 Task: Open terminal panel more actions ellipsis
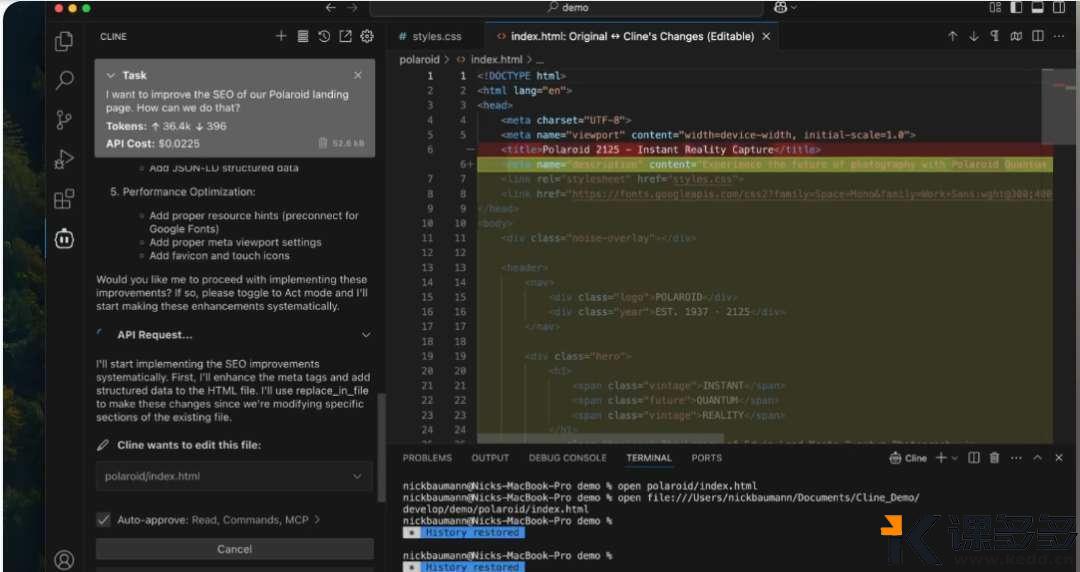(1016, 458)
